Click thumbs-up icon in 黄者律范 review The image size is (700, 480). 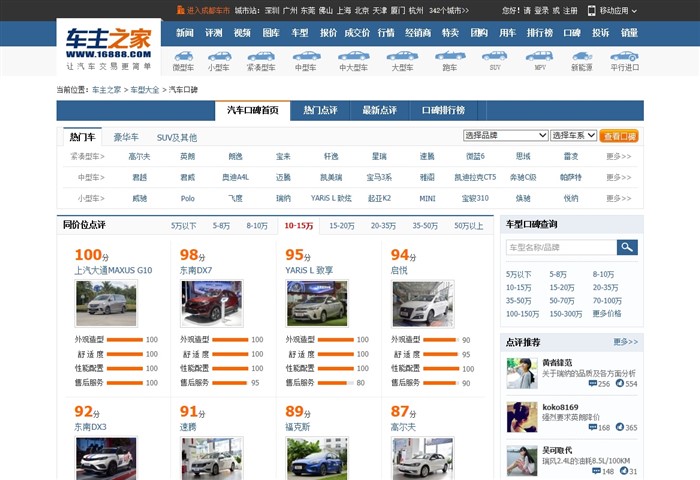point(620,383)
